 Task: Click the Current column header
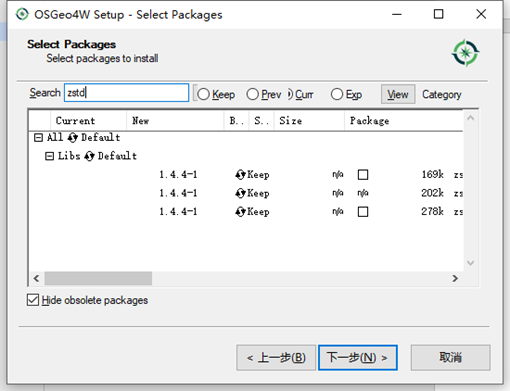[88, 120]
